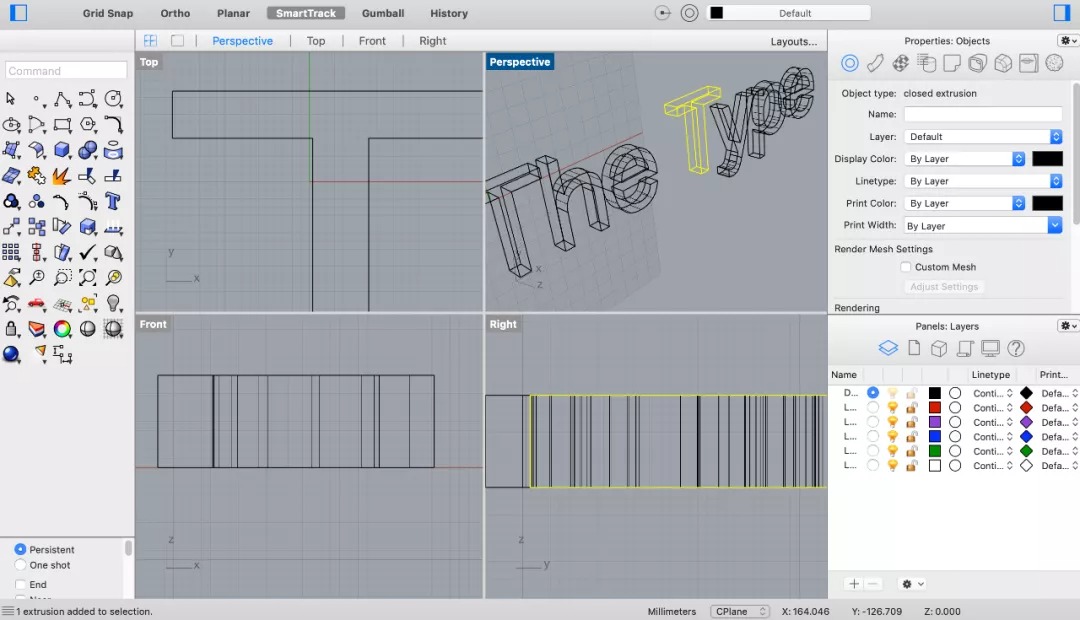Toggle Ortho mode
The image size is (1080, 620).
[x=175, y=13]
